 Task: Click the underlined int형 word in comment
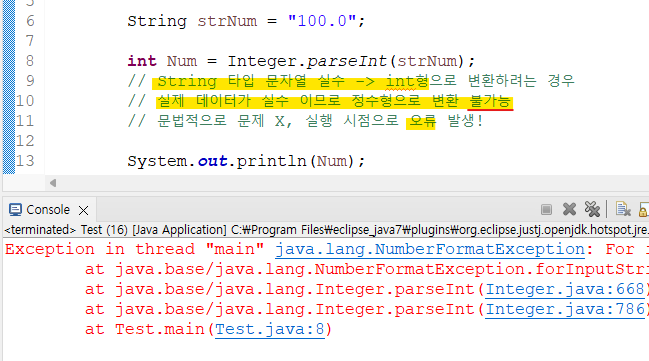pos(407,81)
